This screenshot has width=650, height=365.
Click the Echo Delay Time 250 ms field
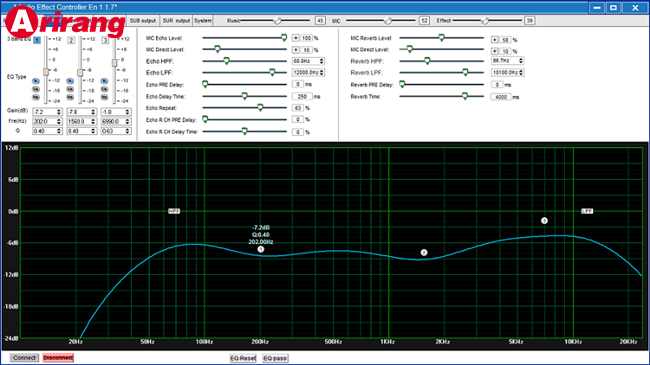point(302,97)
